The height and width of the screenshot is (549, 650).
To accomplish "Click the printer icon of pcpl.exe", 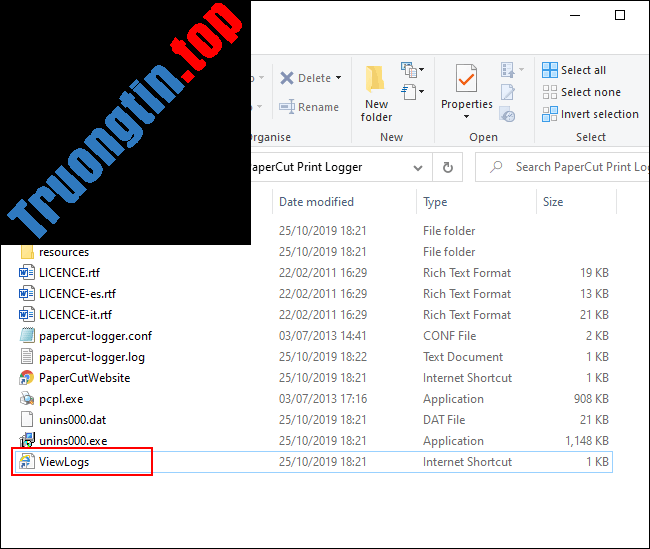I will [x=27, y=398].
